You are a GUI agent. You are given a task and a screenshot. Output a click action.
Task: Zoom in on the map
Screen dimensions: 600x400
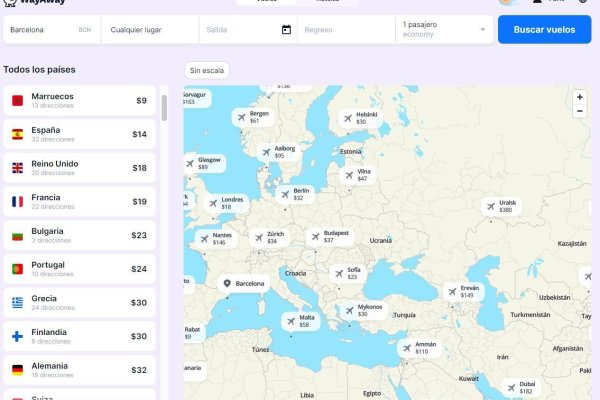[x=579, y=97]
